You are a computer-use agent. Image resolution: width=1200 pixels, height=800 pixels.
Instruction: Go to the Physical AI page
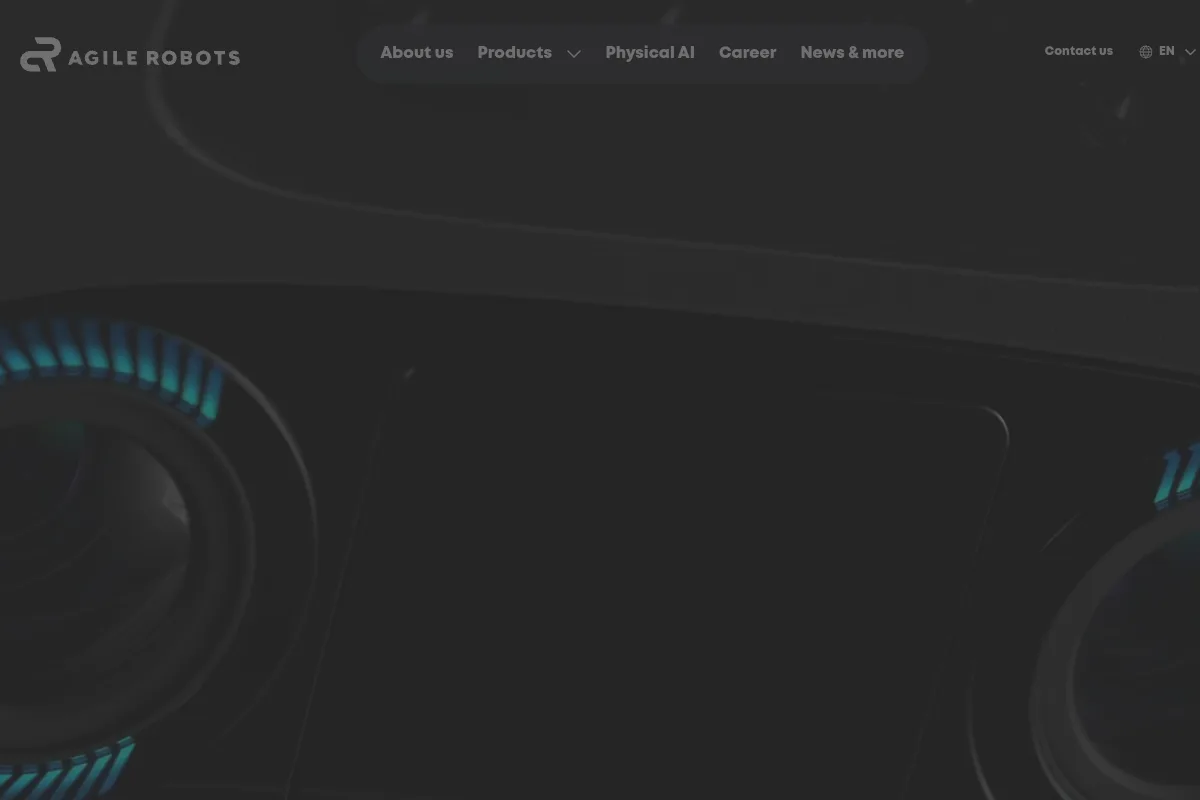[x=650, y=53]
